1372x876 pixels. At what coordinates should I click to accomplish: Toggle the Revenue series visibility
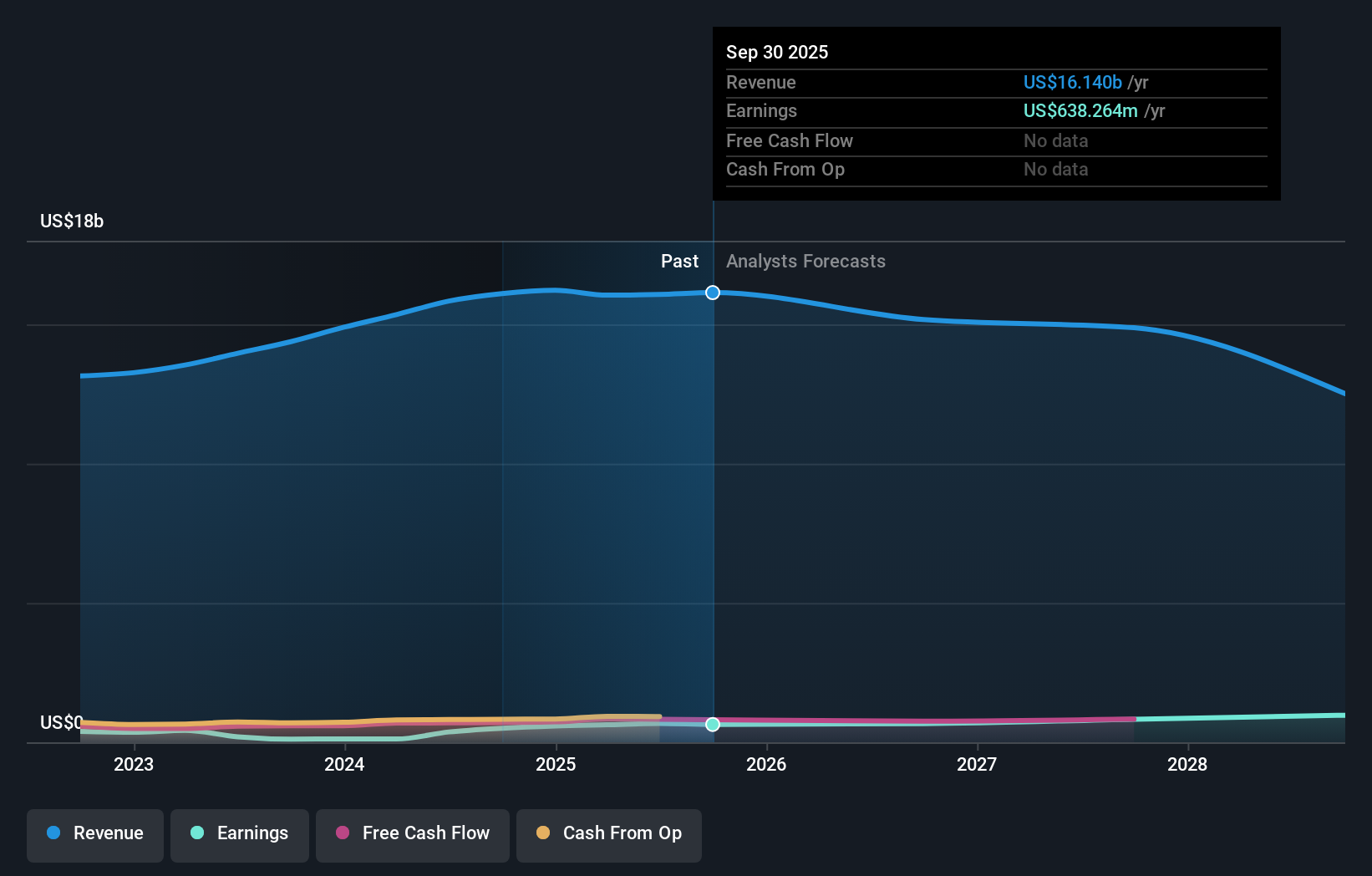[94, 834]
